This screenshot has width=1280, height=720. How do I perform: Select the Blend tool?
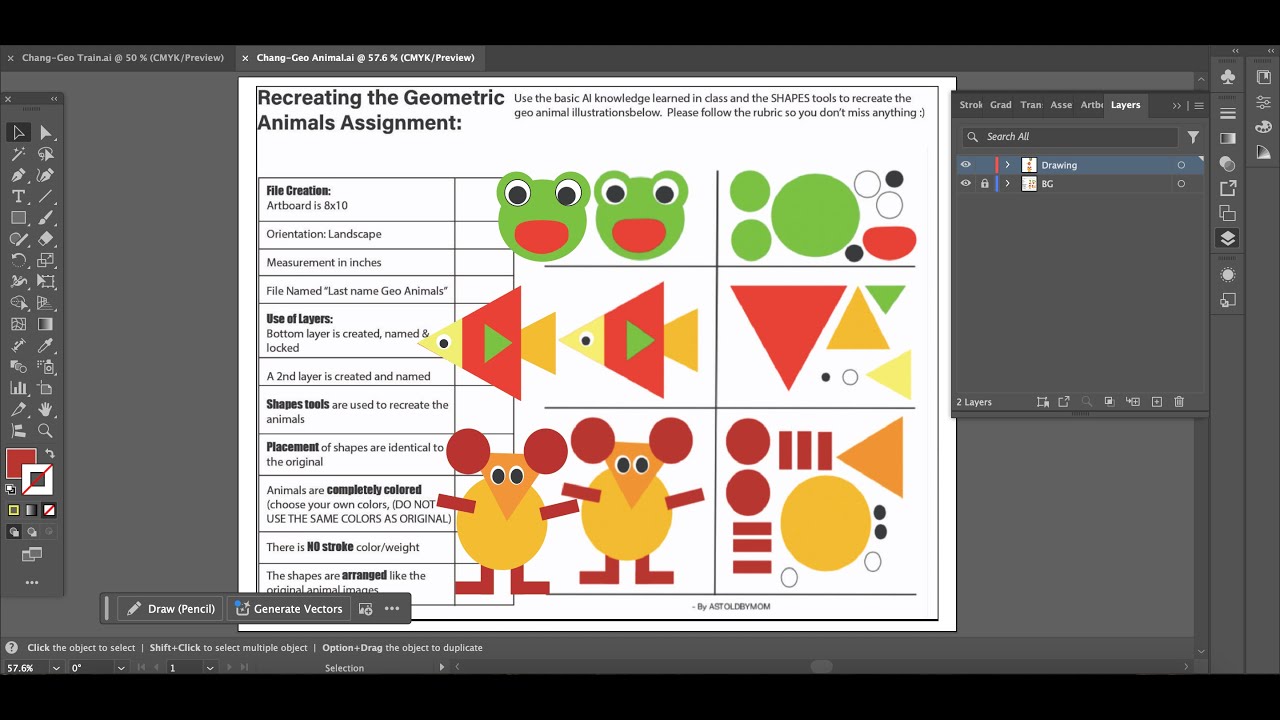18,367
